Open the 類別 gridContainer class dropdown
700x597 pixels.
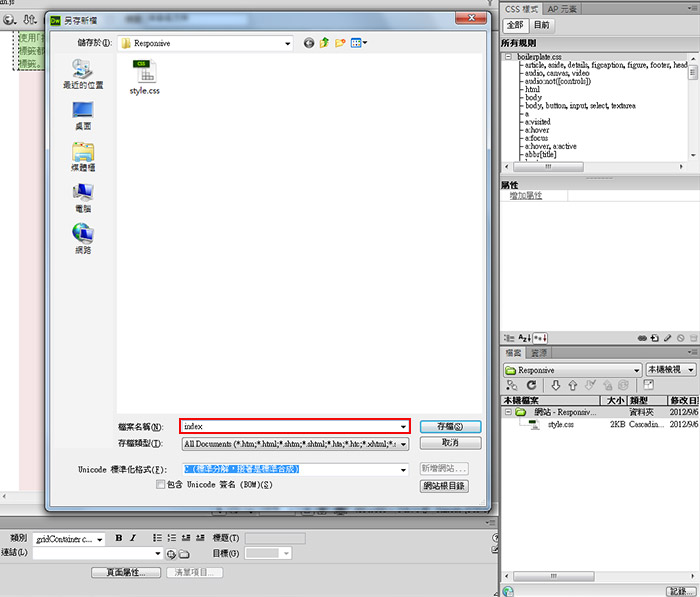(x=70, y=539)
